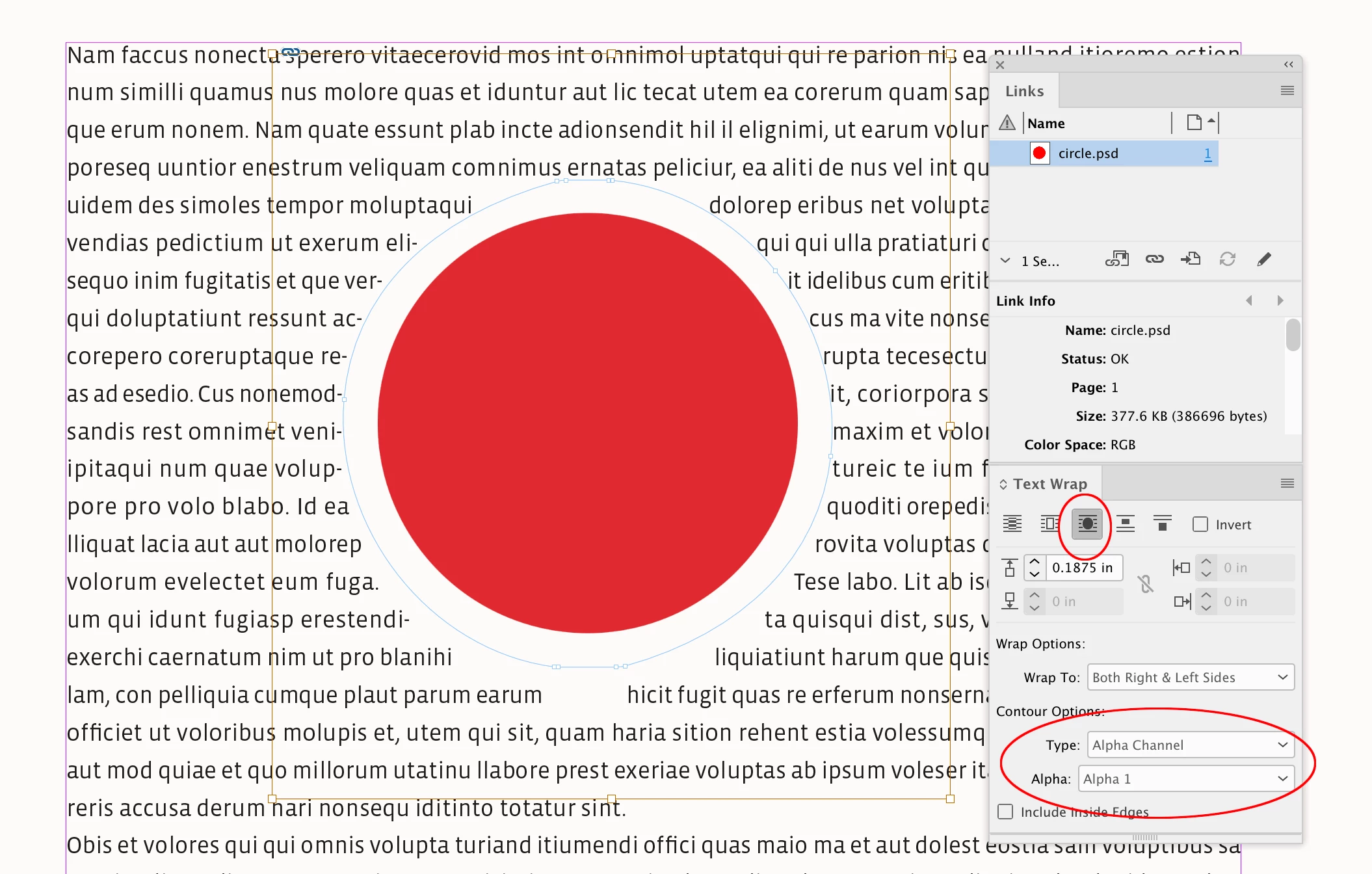Click Update Link refresh icon
Image resolution: width=1372 pixels, height=874 pixels.
pos(1227,259)
